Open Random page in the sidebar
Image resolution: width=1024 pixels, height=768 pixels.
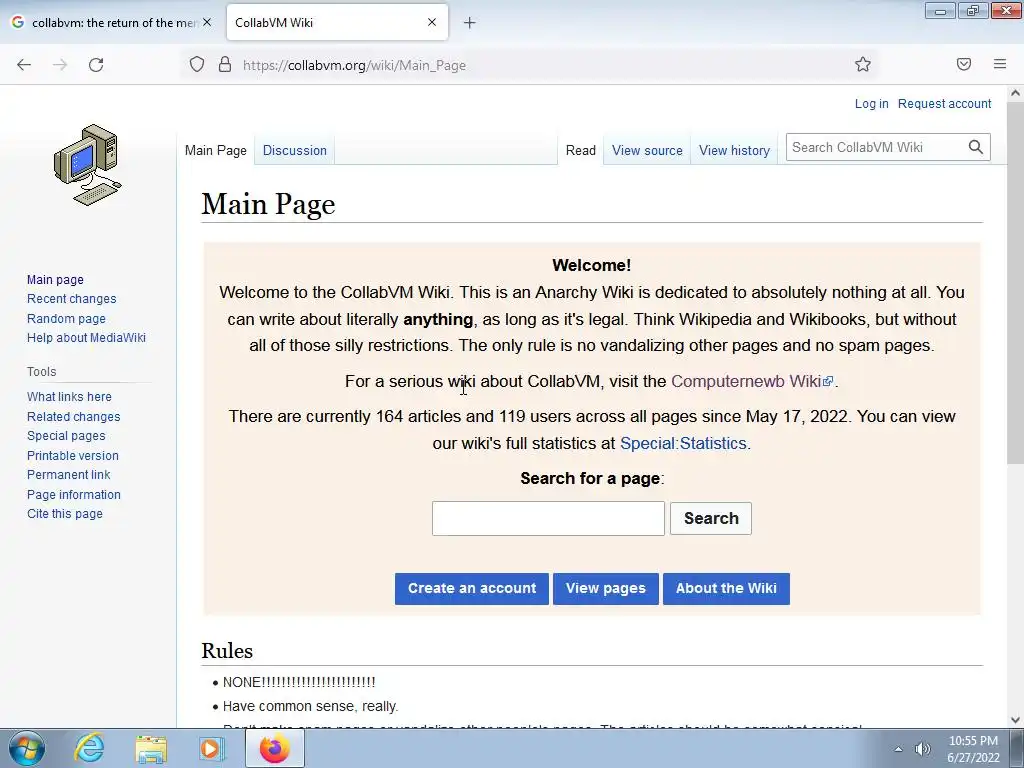[x=66, y=319]
